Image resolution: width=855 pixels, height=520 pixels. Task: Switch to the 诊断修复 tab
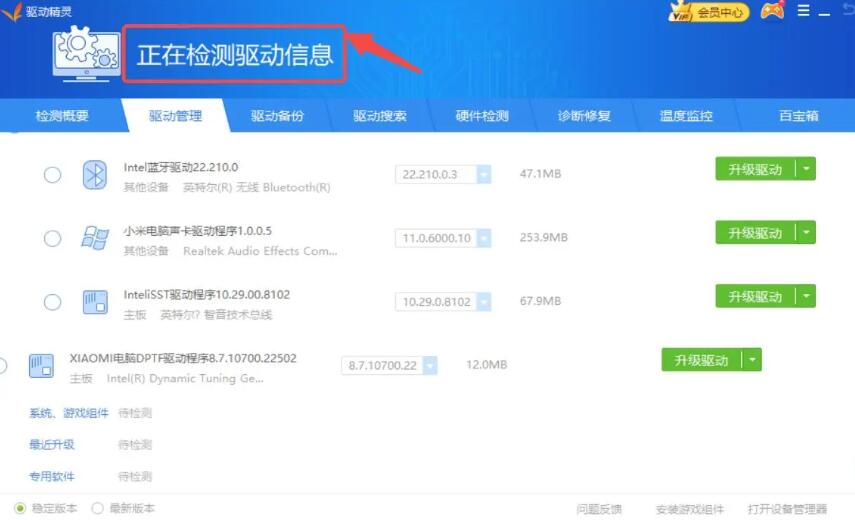pos(584,116)
